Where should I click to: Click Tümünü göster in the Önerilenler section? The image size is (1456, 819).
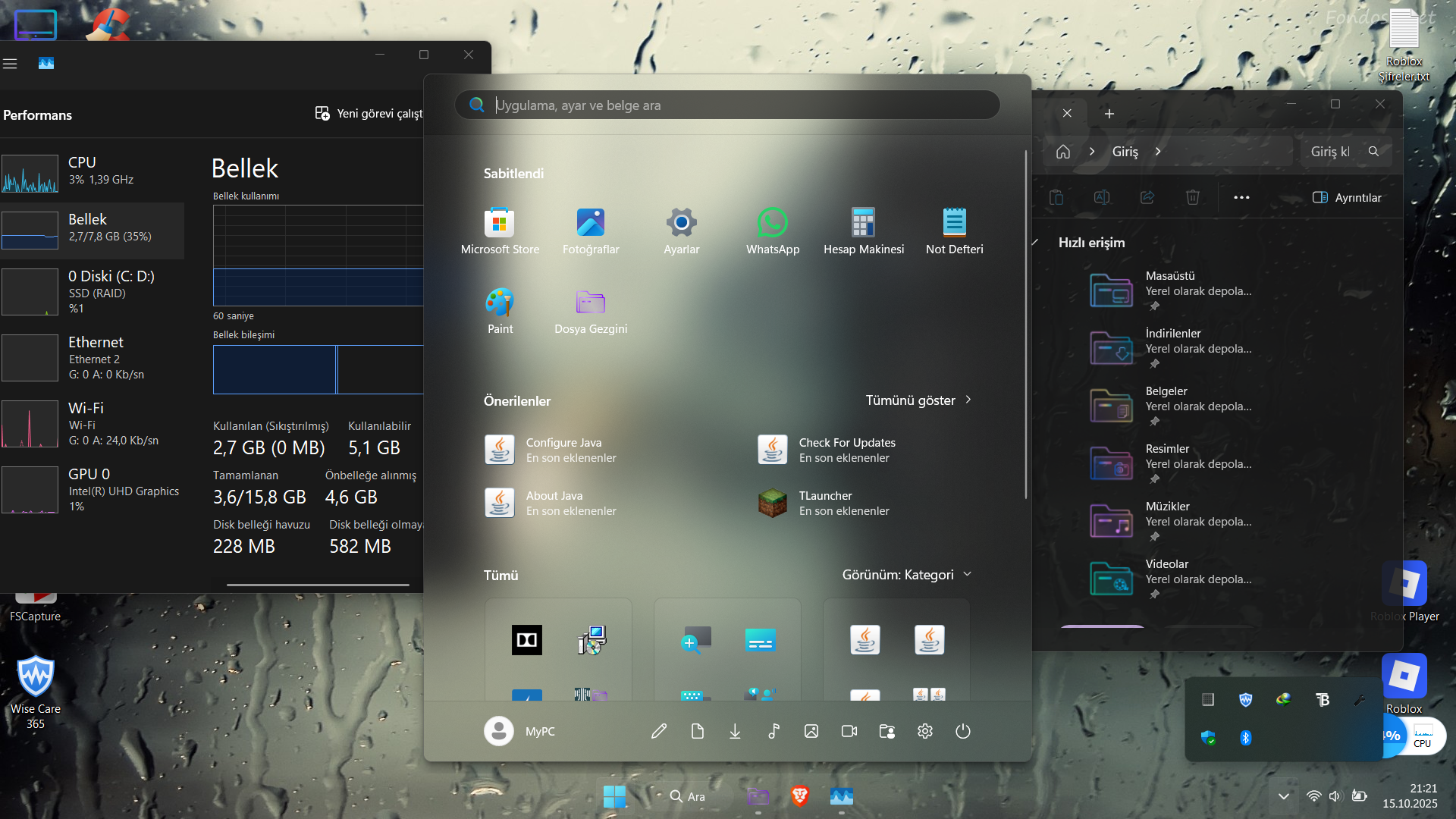[919, 400]
